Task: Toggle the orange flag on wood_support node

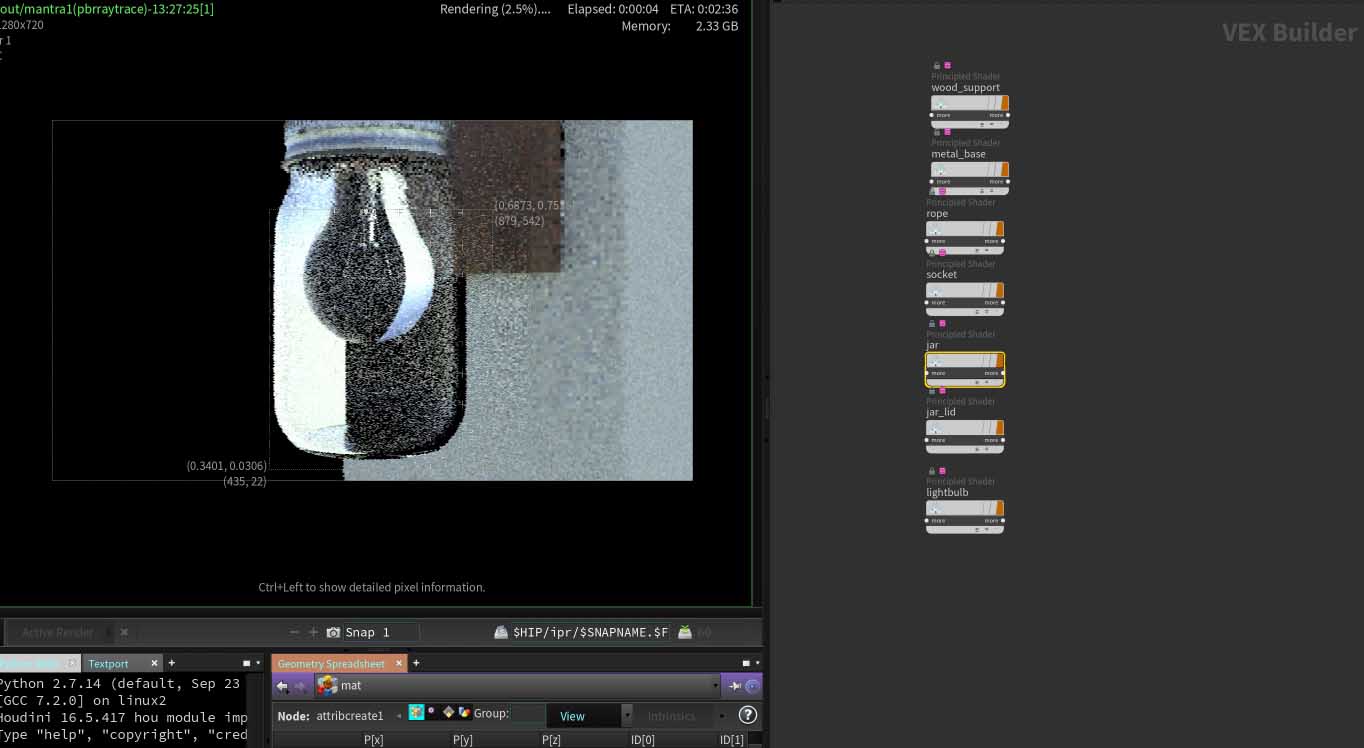Action: tap(1004, 103)
